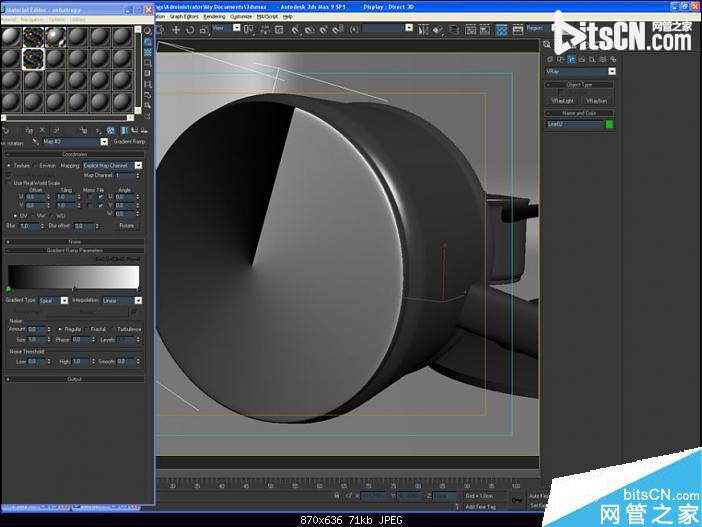Enable Use Real-World Scale checkbox

coord(10,183)
